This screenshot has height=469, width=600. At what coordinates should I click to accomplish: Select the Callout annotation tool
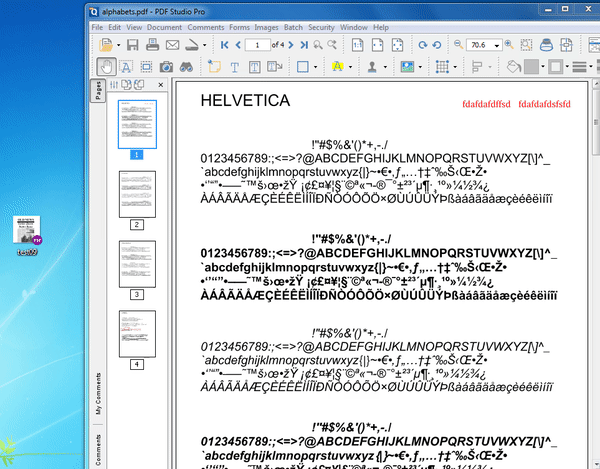[274, 67]
